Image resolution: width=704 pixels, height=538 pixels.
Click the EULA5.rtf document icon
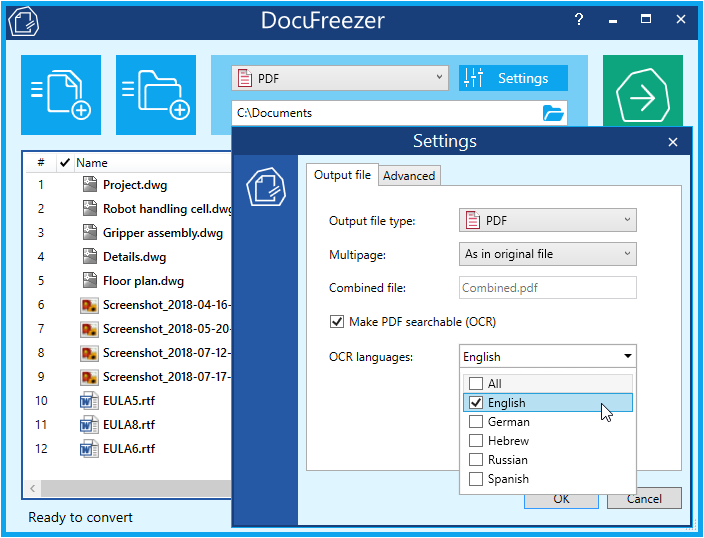point(89,401)
